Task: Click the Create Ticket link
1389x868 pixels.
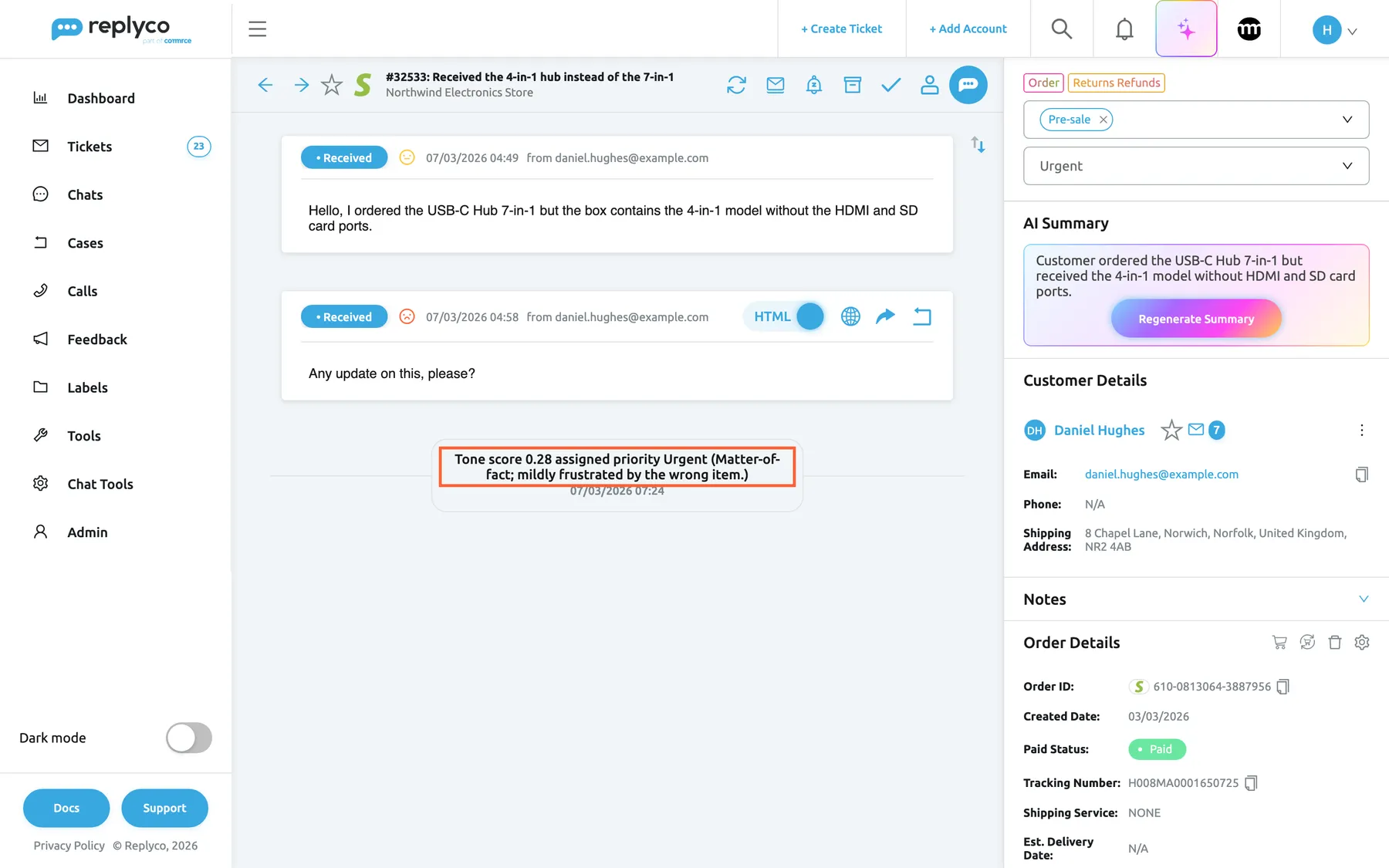Action: 841,29
